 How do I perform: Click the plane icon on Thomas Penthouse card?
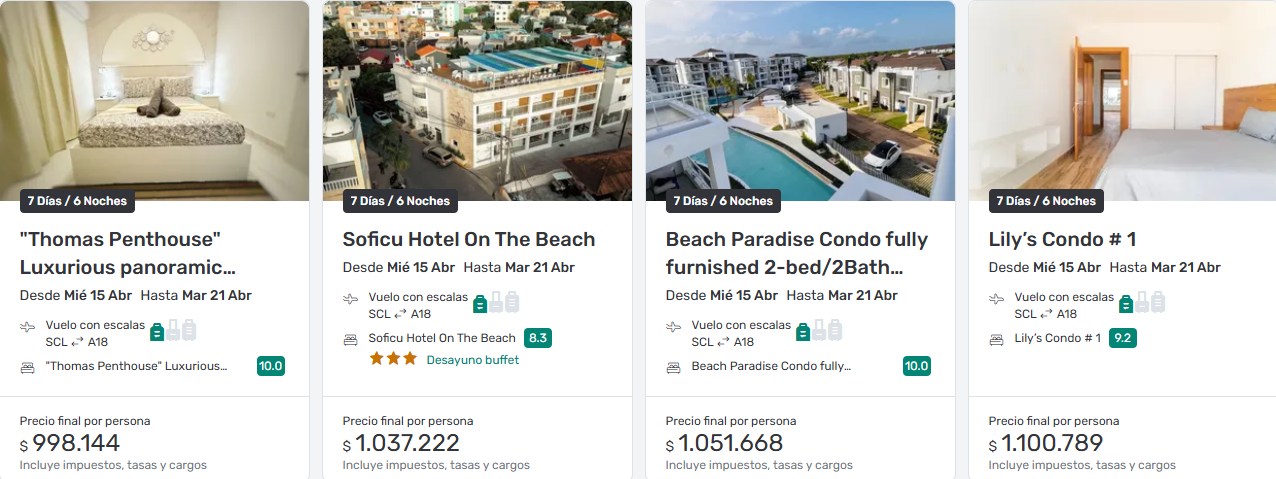27,327
